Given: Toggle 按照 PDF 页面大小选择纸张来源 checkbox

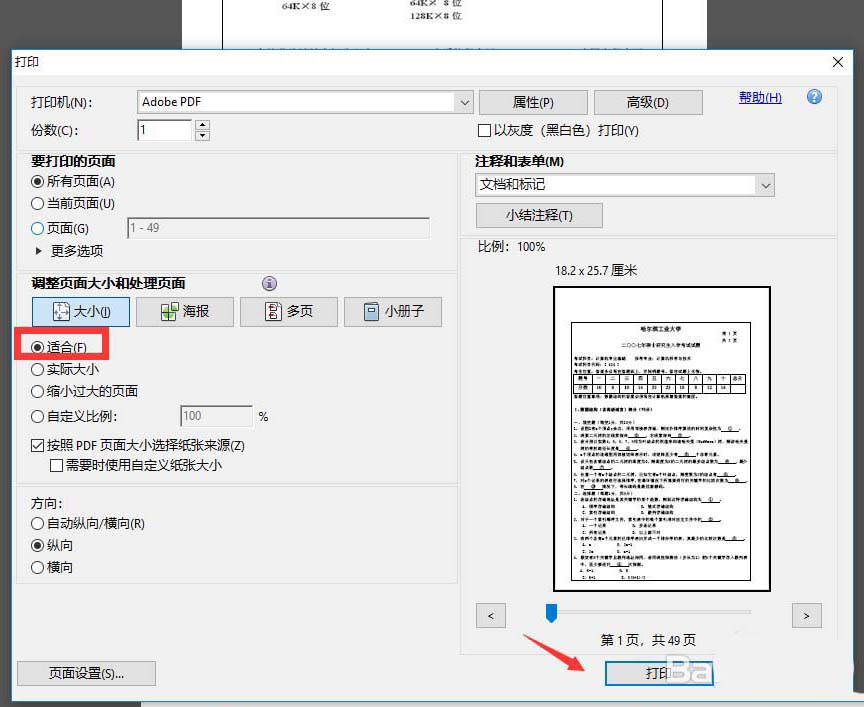Looking at the screenshot, I should (37, 445).
